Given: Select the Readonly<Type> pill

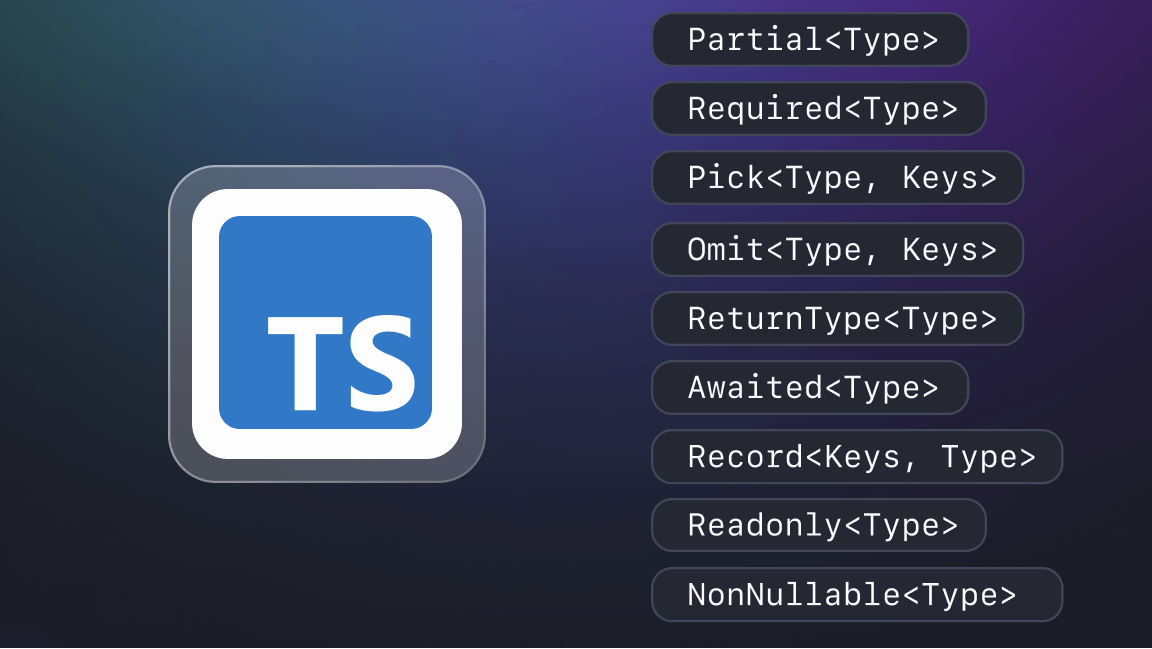Looking at the screenshot, I should pos(818,525).
